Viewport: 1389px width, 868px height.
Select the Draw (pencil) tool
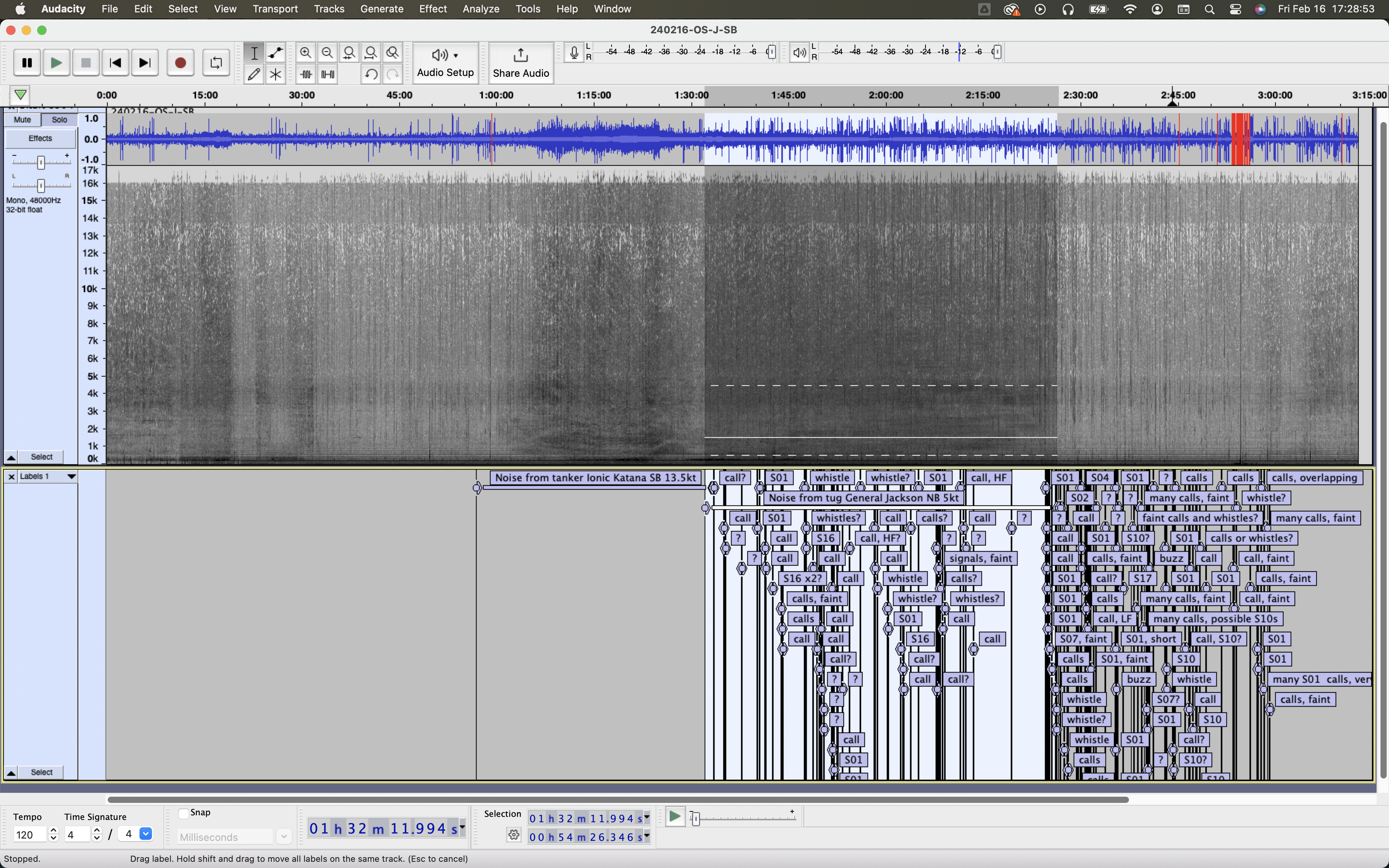coord(254,74)
